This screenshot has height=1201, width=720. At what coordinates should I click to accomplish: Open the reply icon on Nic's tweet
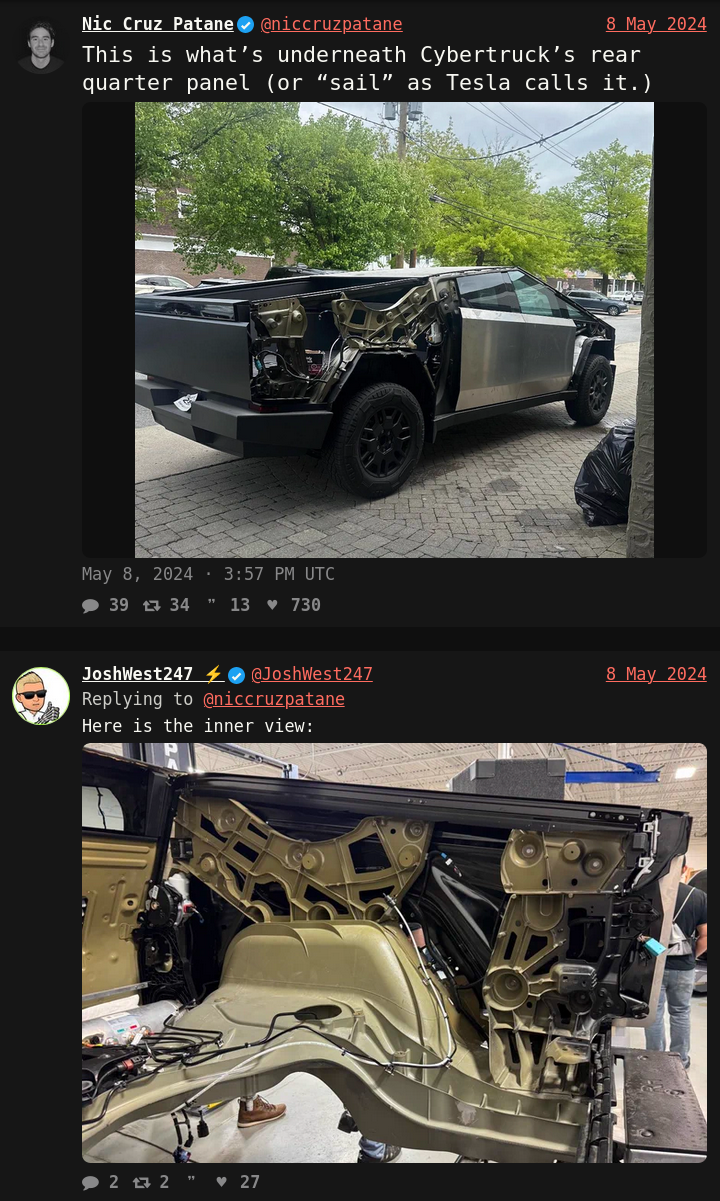(x=90, y=605)
